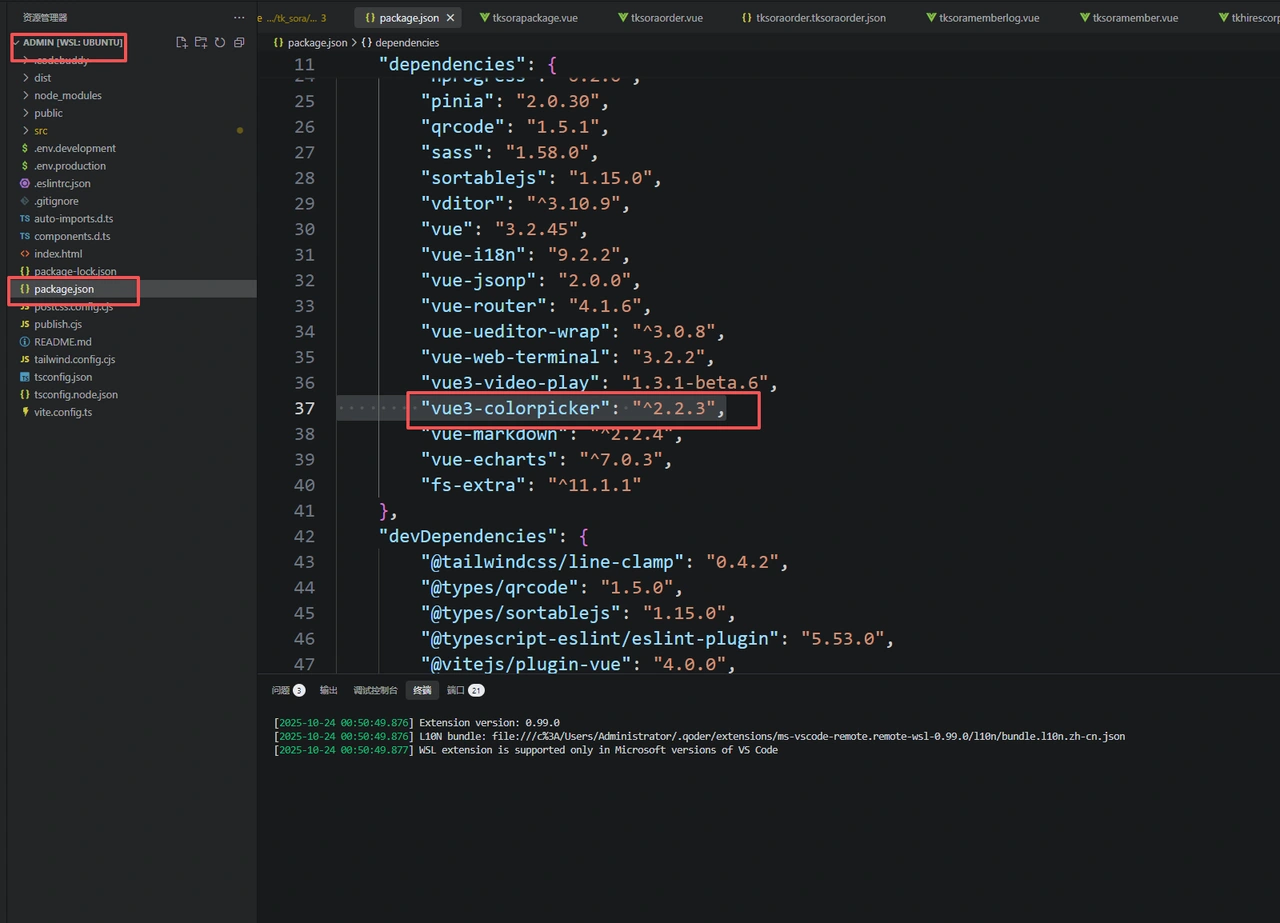This screenshot has height=923, width=1280.
Task: Open the 端口 ports panel tab
Action: pyautogui.click(x=465, y=690)
